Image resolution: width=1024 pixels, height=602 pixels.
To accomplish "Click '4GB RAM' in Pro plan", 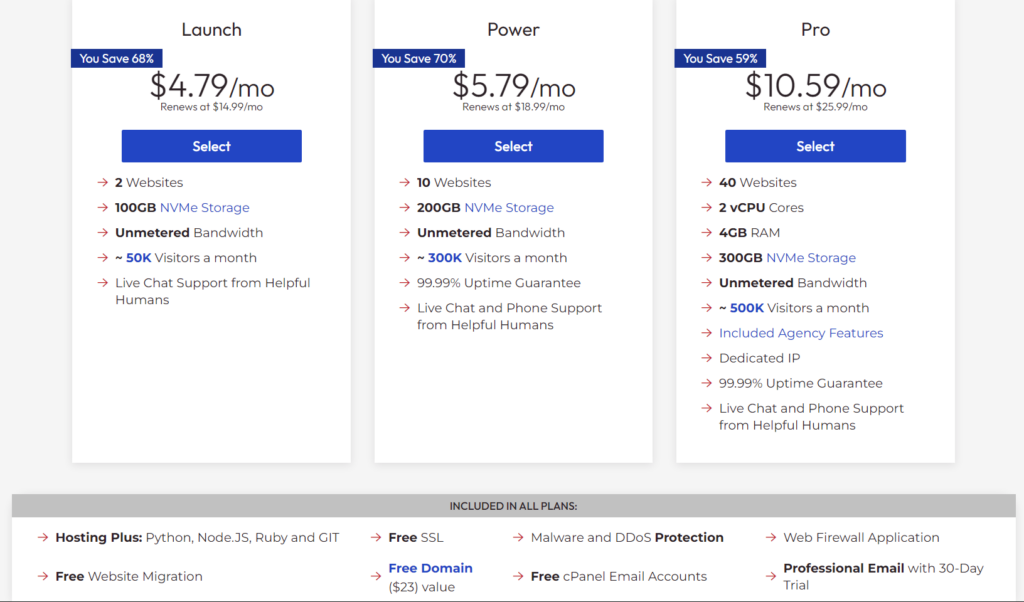I will 750,232.
